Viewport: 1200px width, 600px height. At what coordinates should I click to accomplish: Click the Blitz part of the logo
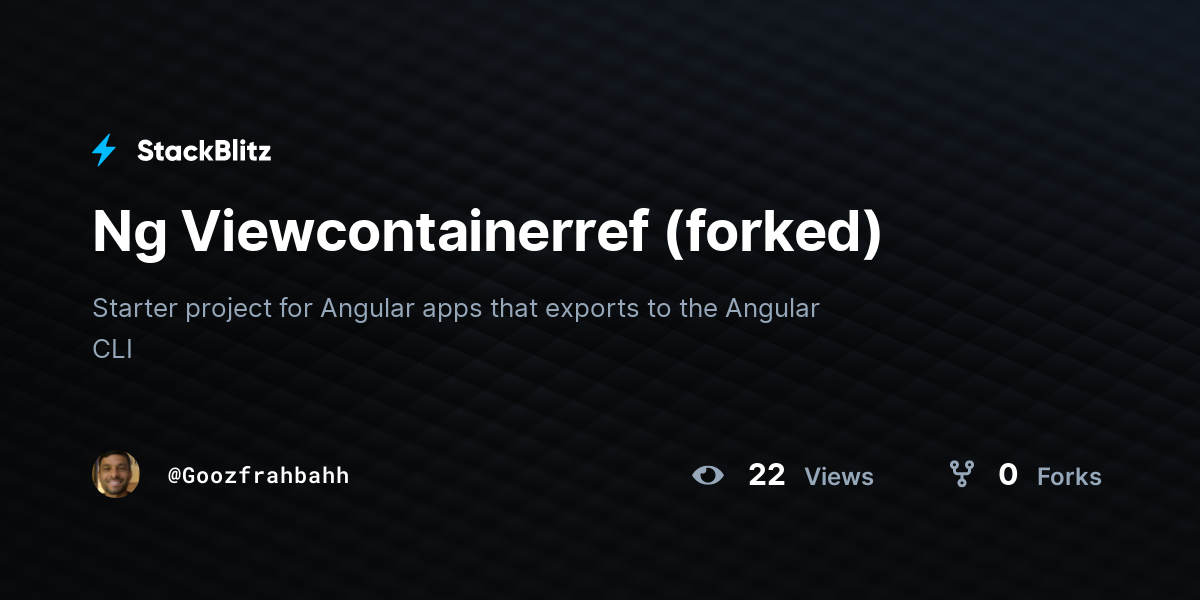click(x=243, y=151)
